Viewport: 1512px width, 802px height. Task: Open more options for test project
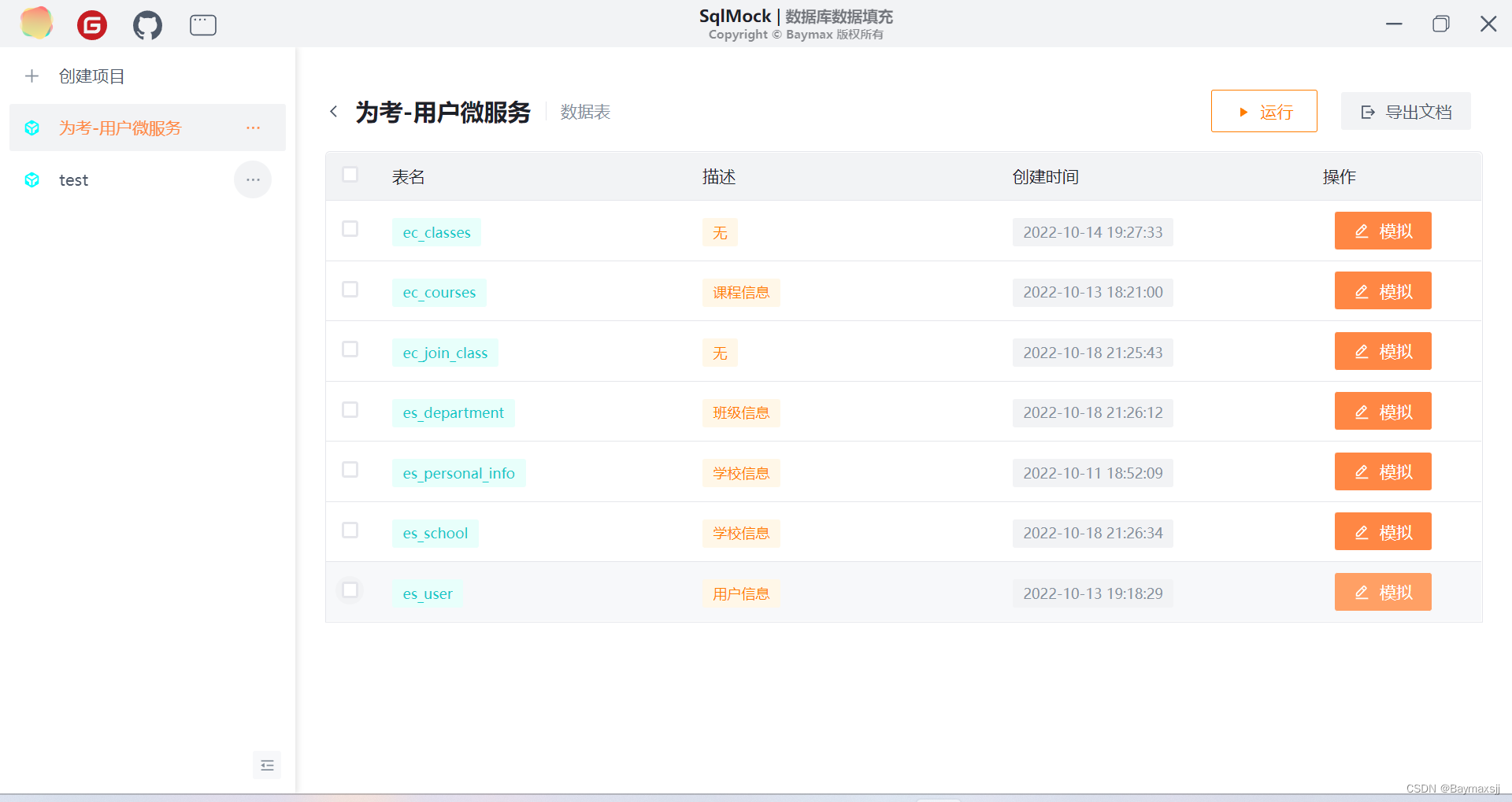tap(253, 179)
